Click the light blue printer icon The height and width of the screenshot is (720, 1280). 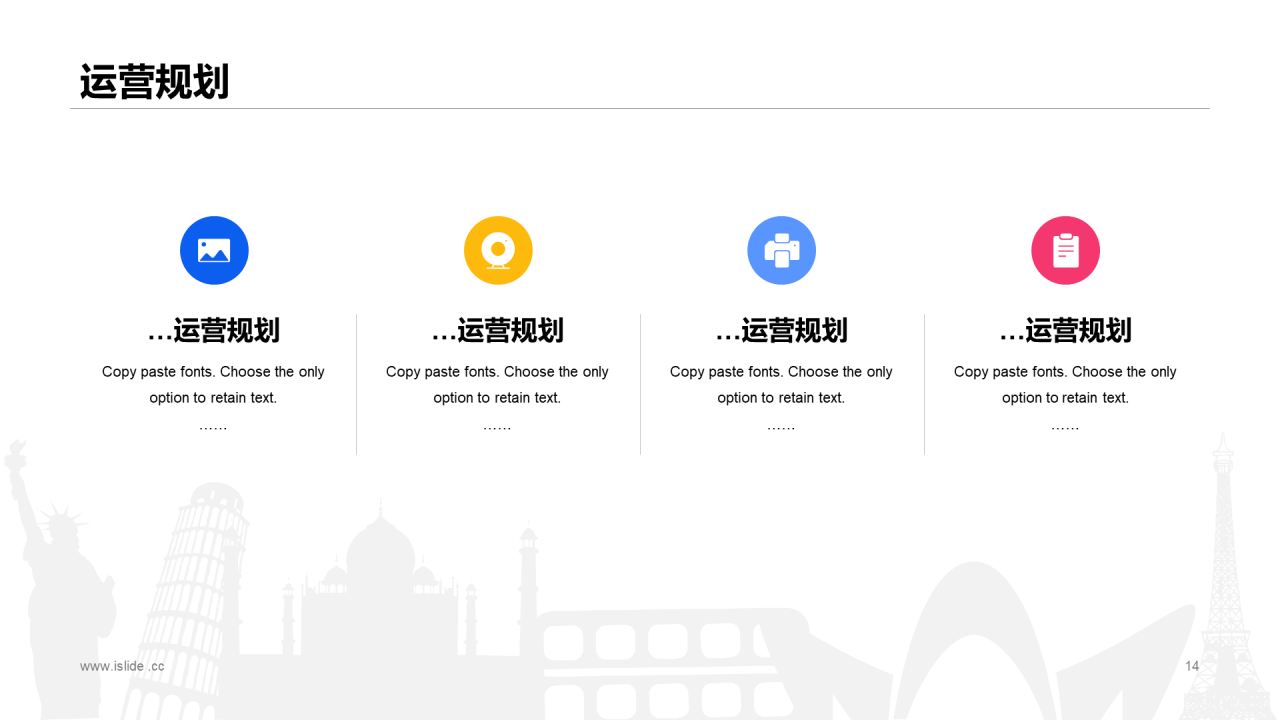(782, 250)
